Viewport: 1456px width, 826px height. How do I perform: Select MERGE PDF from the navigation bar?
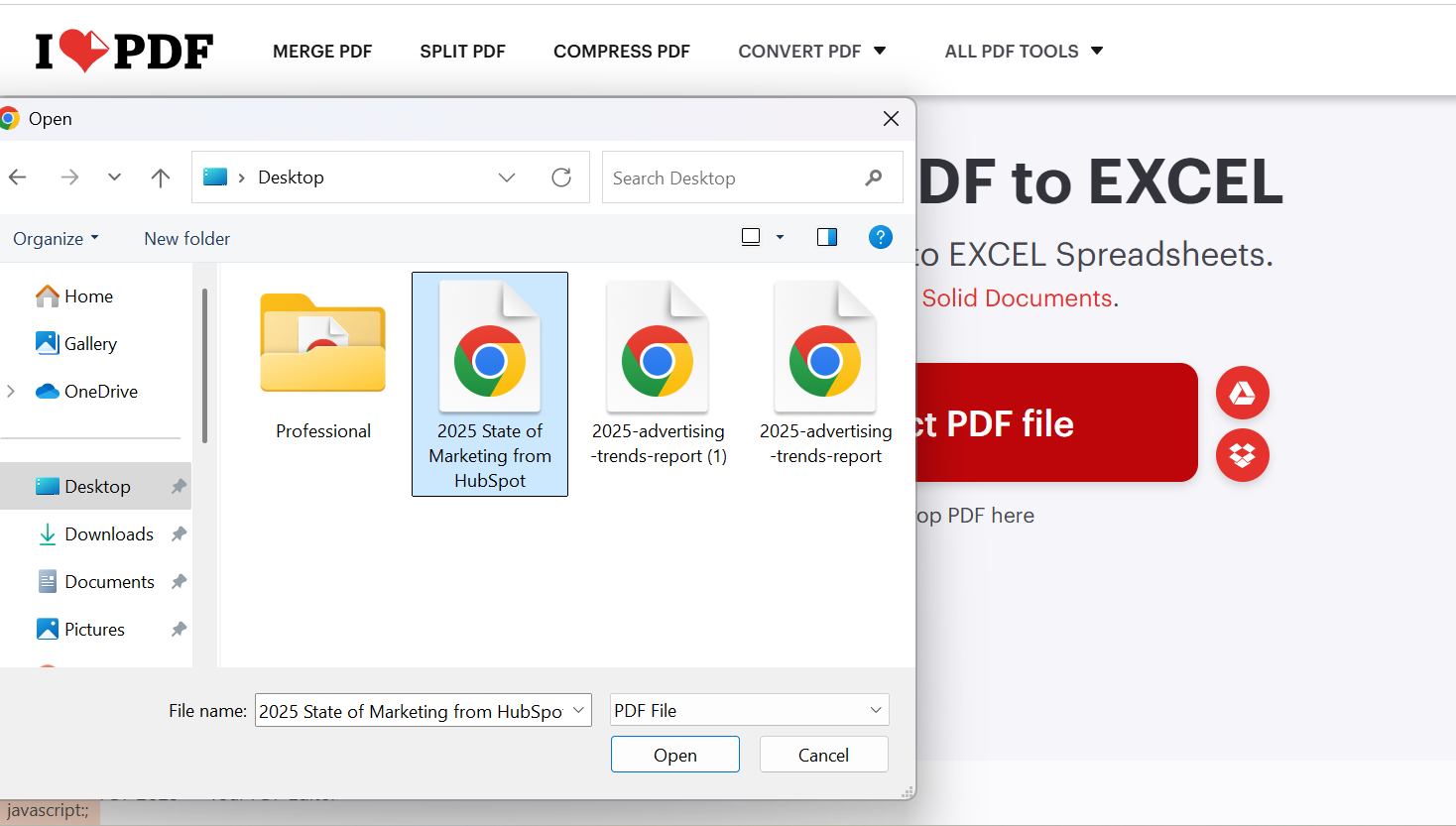pos(322,51)
